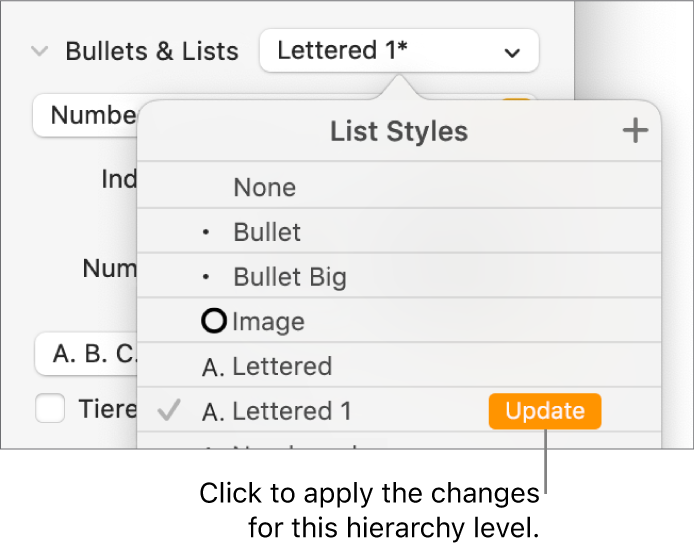Select the None list style
Screen dimensions: 694x551
(265, 187)
